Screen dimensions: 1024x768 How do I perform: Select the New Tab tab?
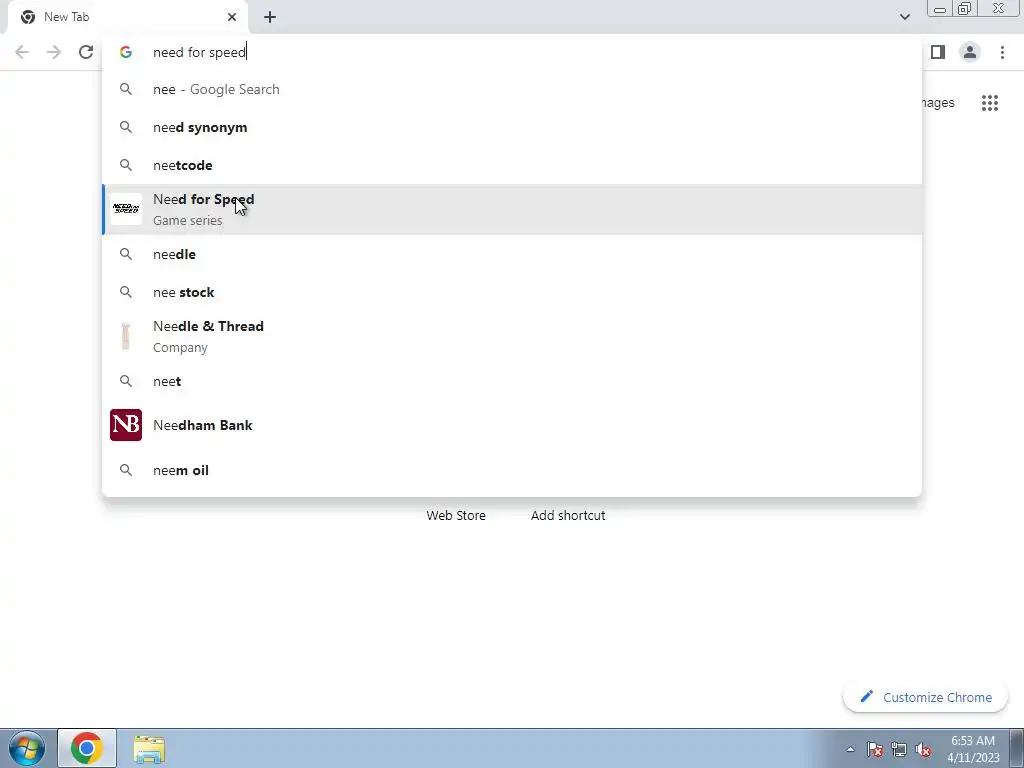(128, 17)
